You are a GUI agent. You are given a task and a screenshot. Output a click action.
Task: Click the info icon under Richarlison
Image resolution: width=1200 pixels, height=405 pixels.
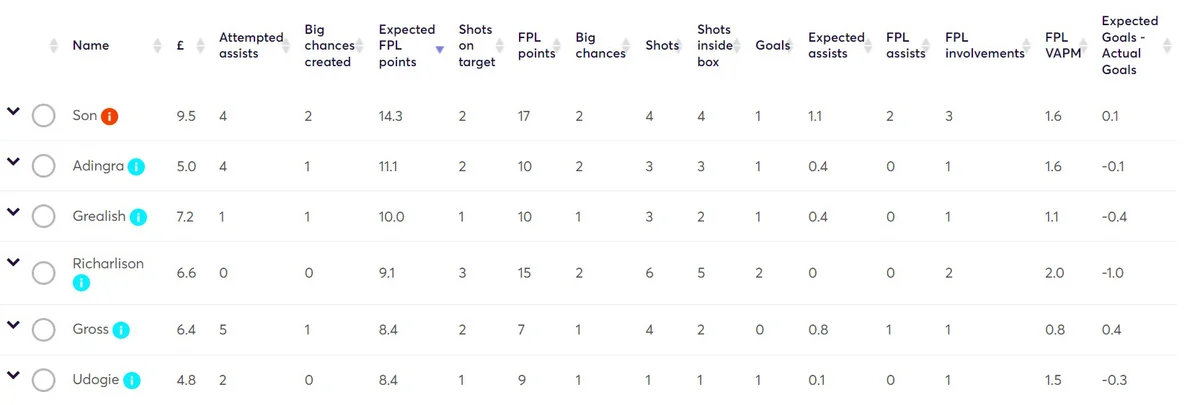(82, 283)
